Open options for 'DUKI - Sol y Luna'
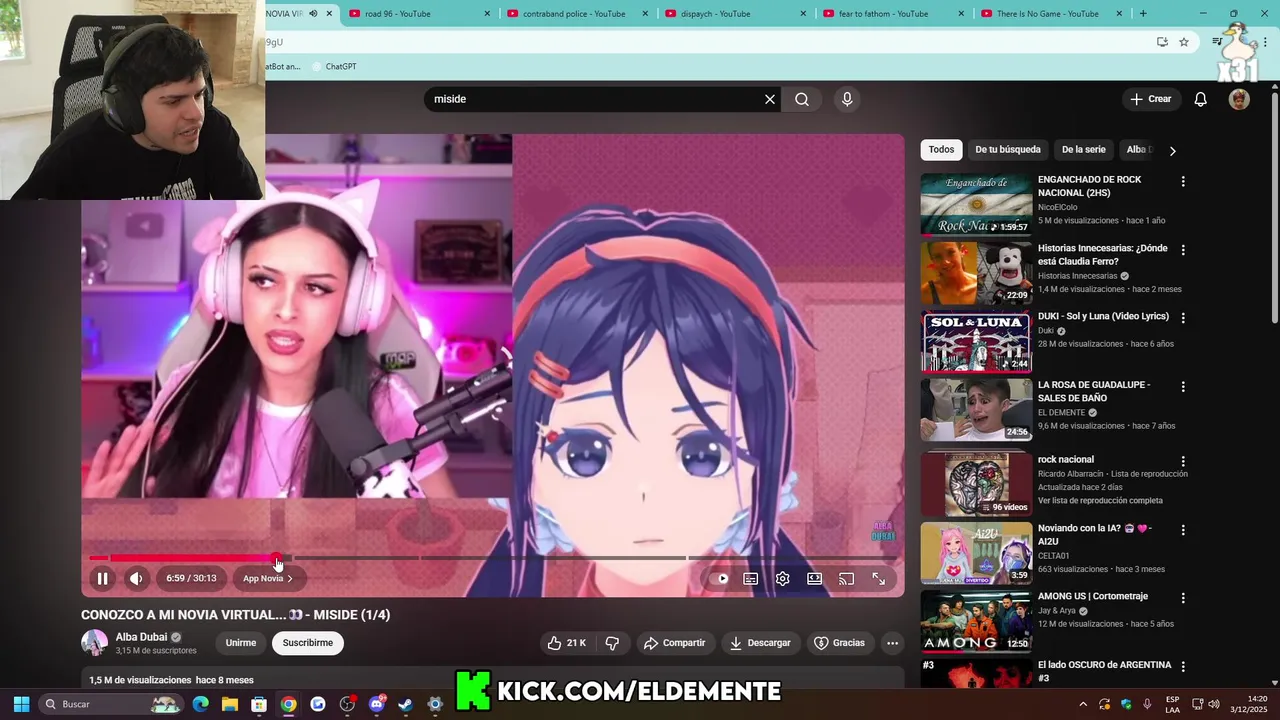 coord(1183,318)
